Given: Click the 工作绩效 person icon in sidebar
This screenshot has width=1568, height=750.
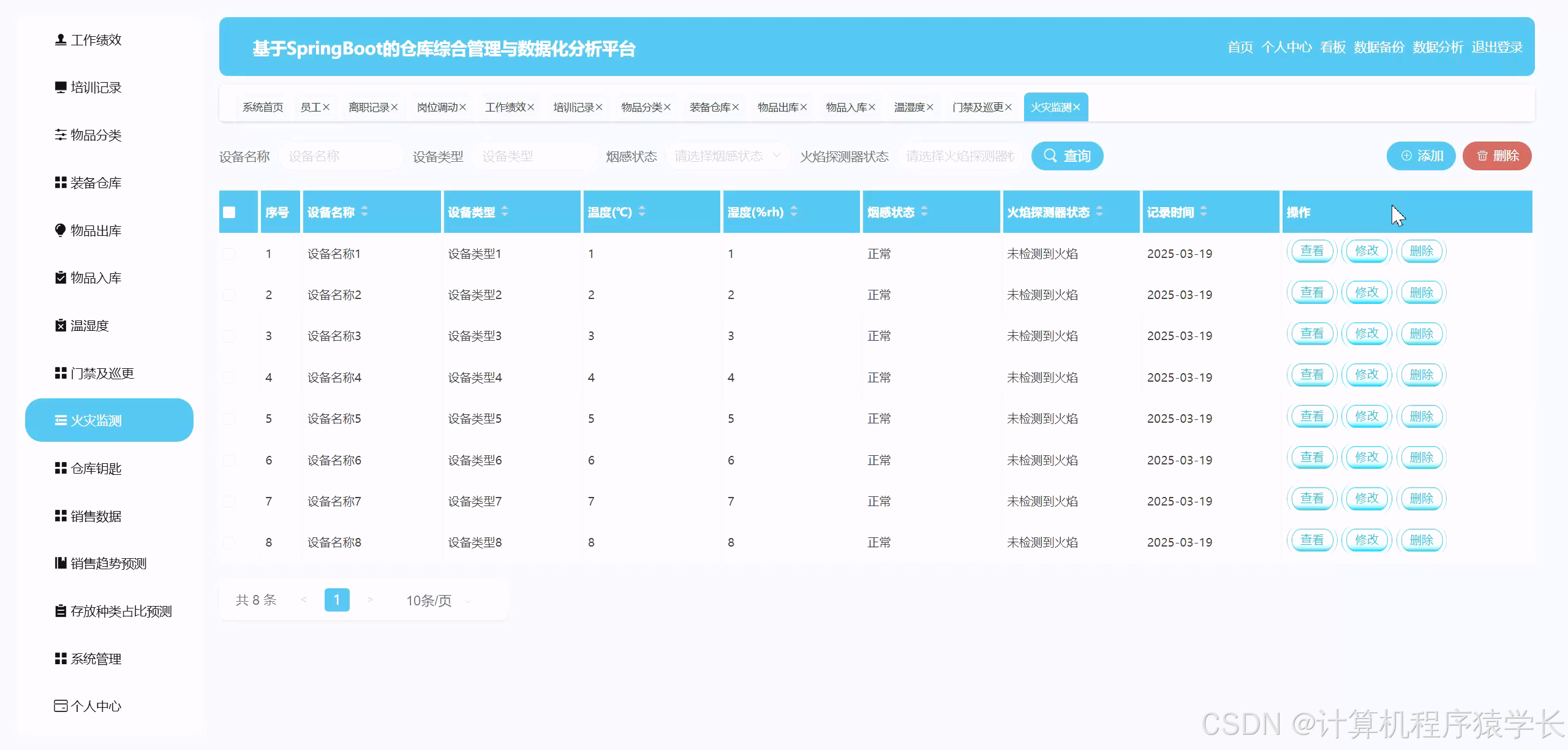Looking at the screenshot, I should click(60, 40).
